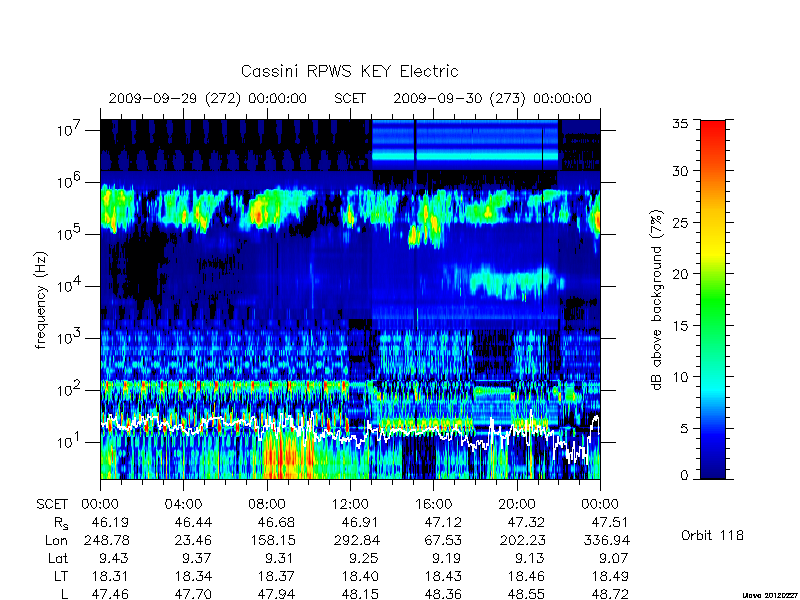
Task: Click the Lon value '336.94'
Action: click(607, 540)
